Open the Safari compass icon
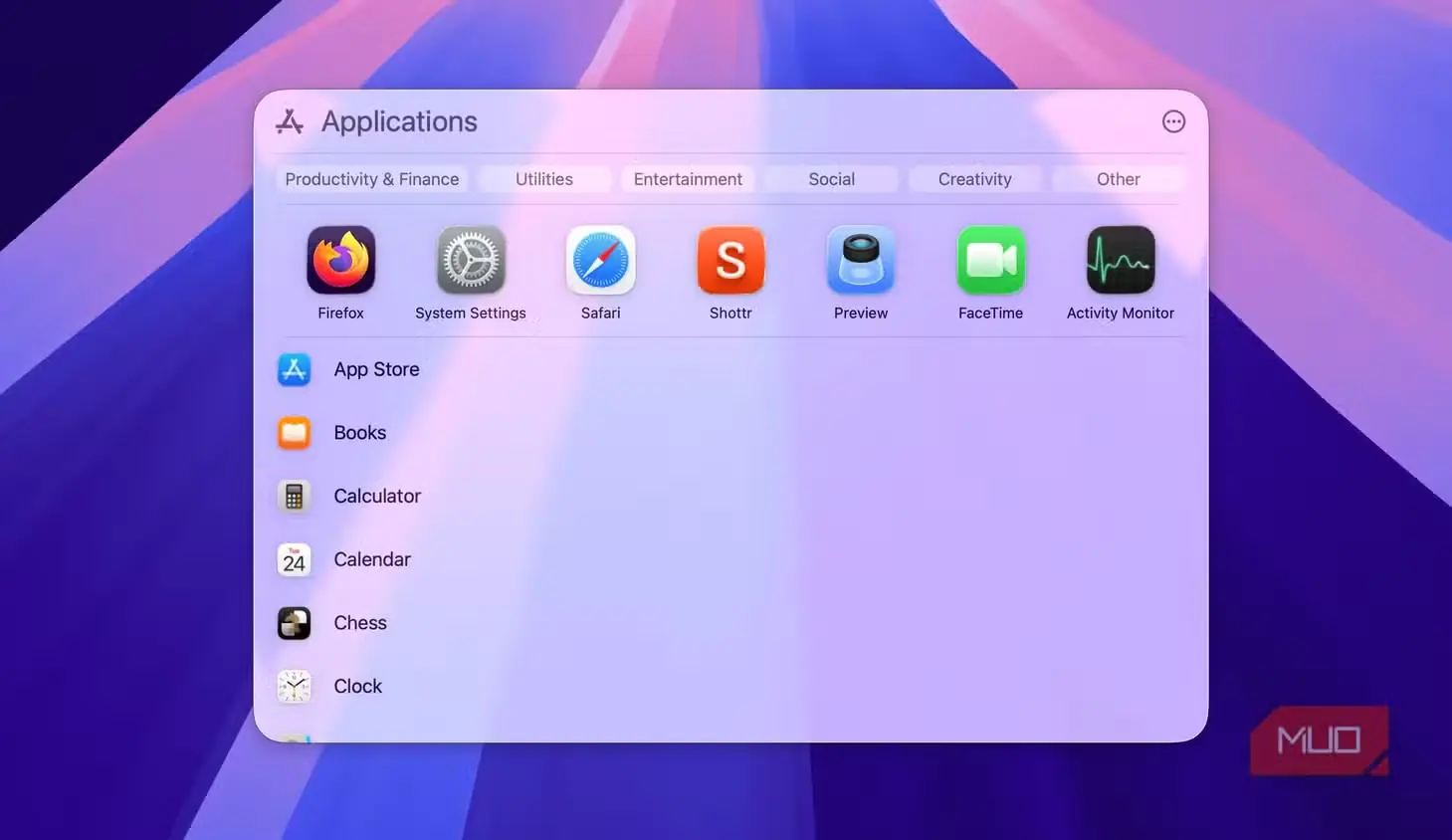 (601, 260)
